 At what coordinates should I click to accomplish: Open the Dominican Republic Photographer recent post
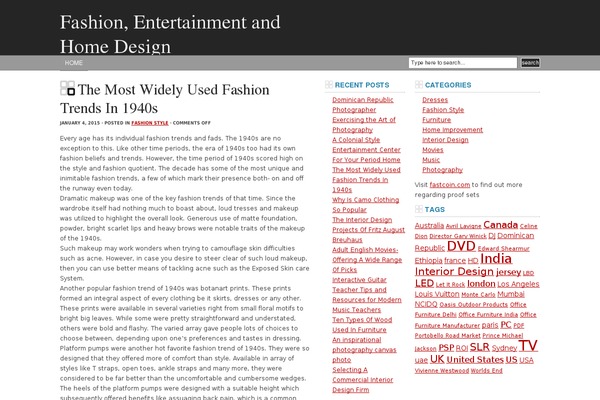362,104
